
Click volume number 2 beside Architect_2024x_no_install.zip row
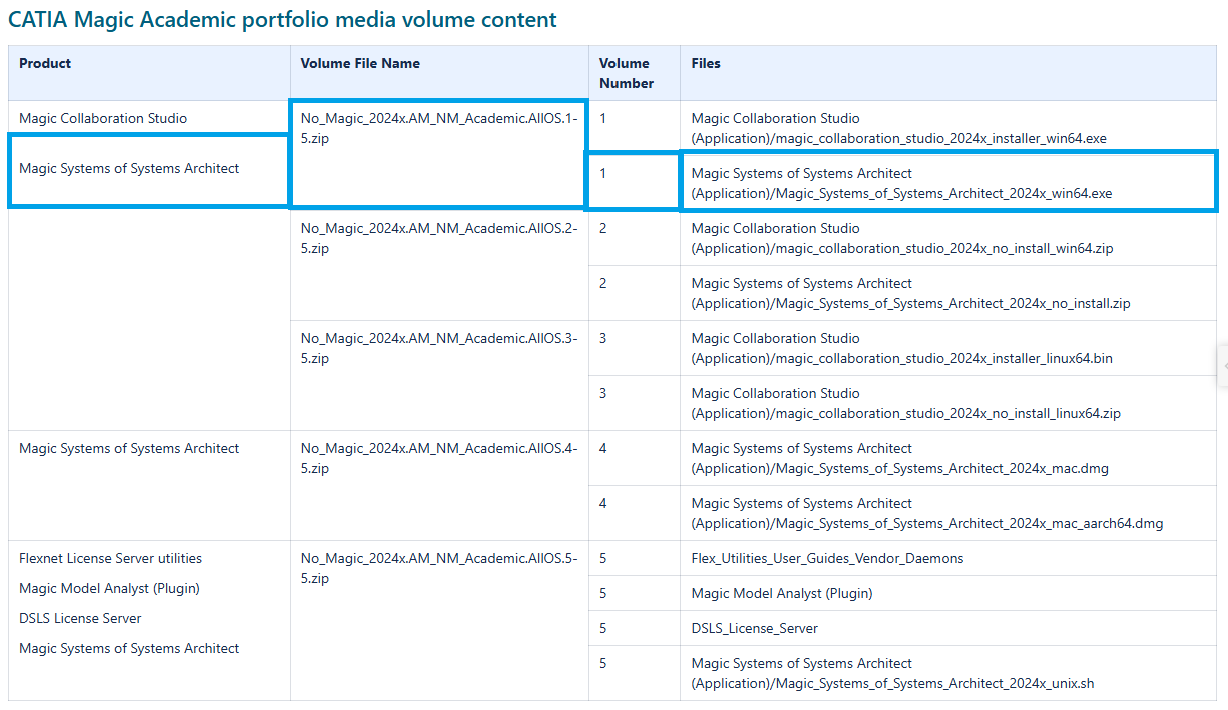point(603,283)
